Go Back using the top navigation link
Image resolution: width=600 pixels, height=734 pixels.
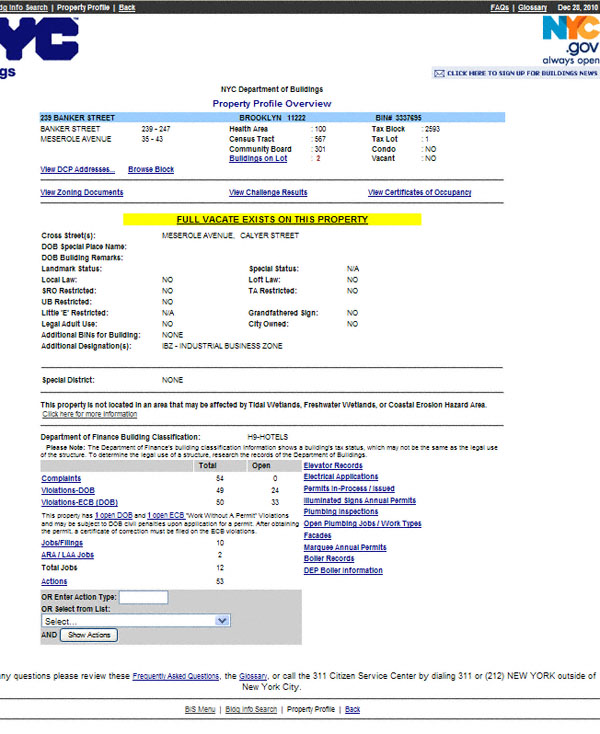tap(127, 7)
